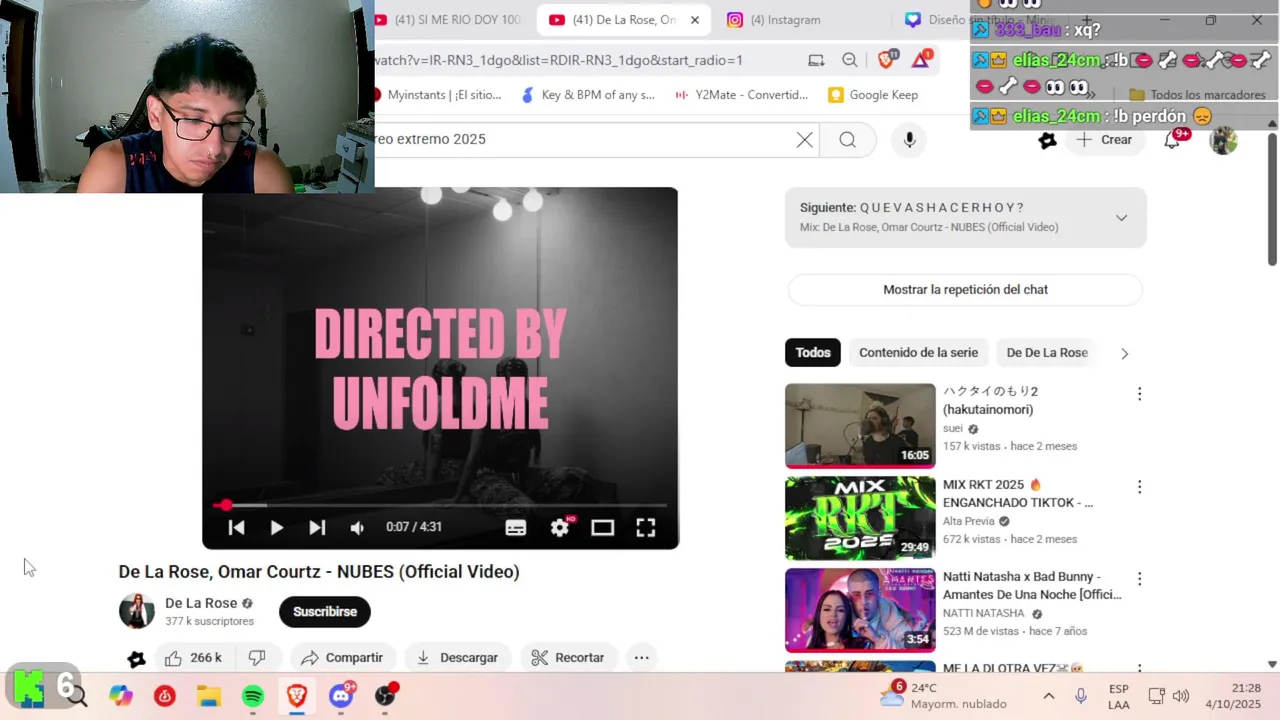Select the De De La Rose chip
Viewport: 1280px width, 720px height.
click(1047, 352)
